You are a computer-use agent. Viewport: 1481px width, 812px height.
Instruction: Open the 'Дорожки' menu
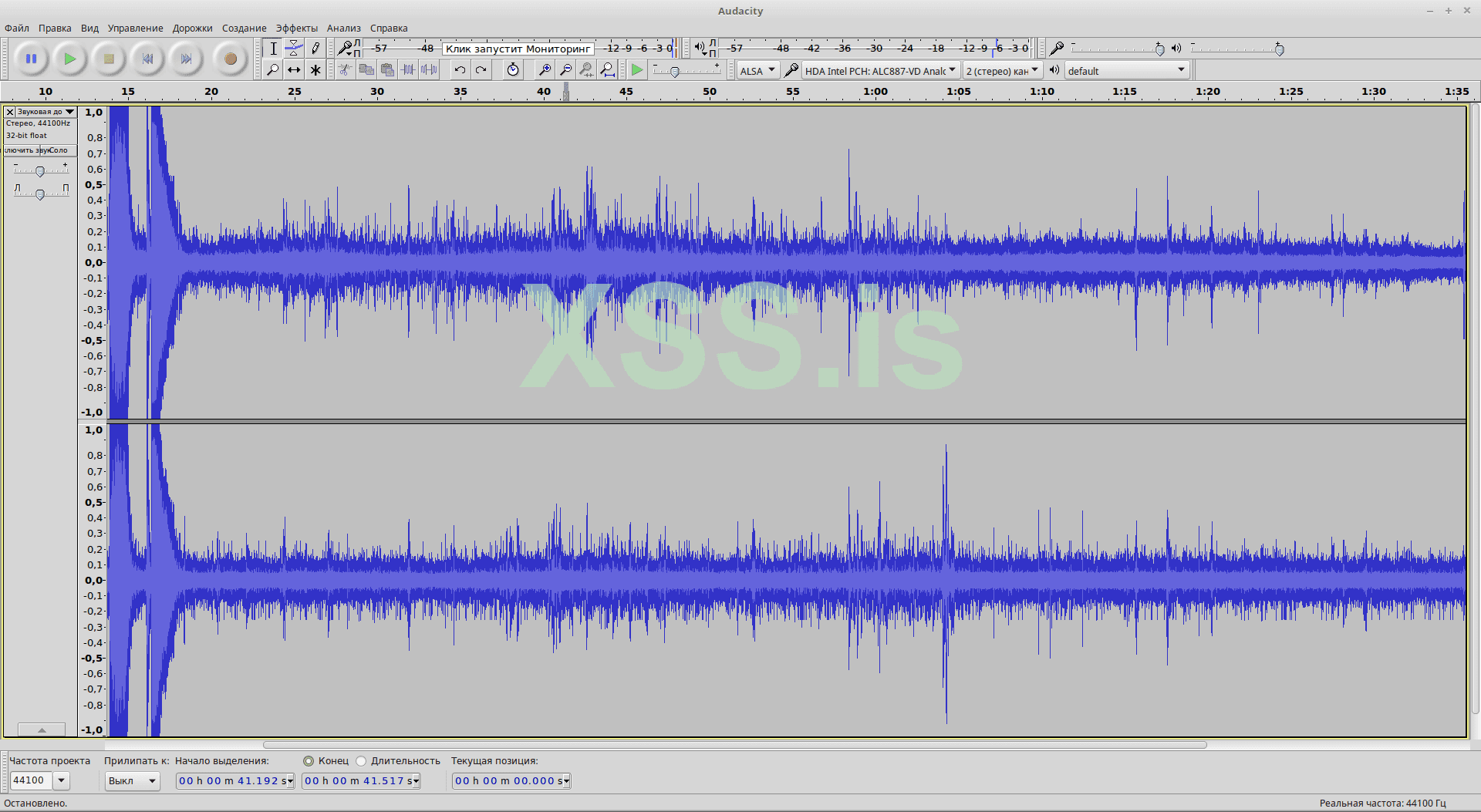(192, 29)
